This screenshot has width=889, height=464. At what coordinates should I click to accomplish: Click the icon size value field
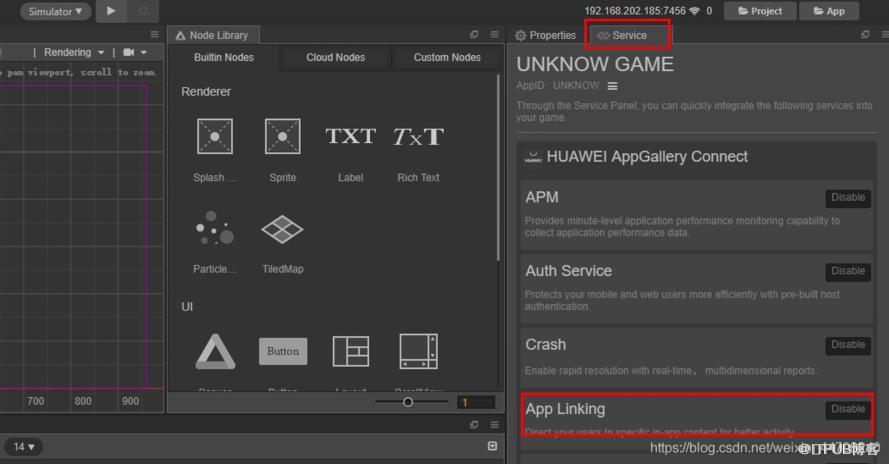(x=476, y=402)
